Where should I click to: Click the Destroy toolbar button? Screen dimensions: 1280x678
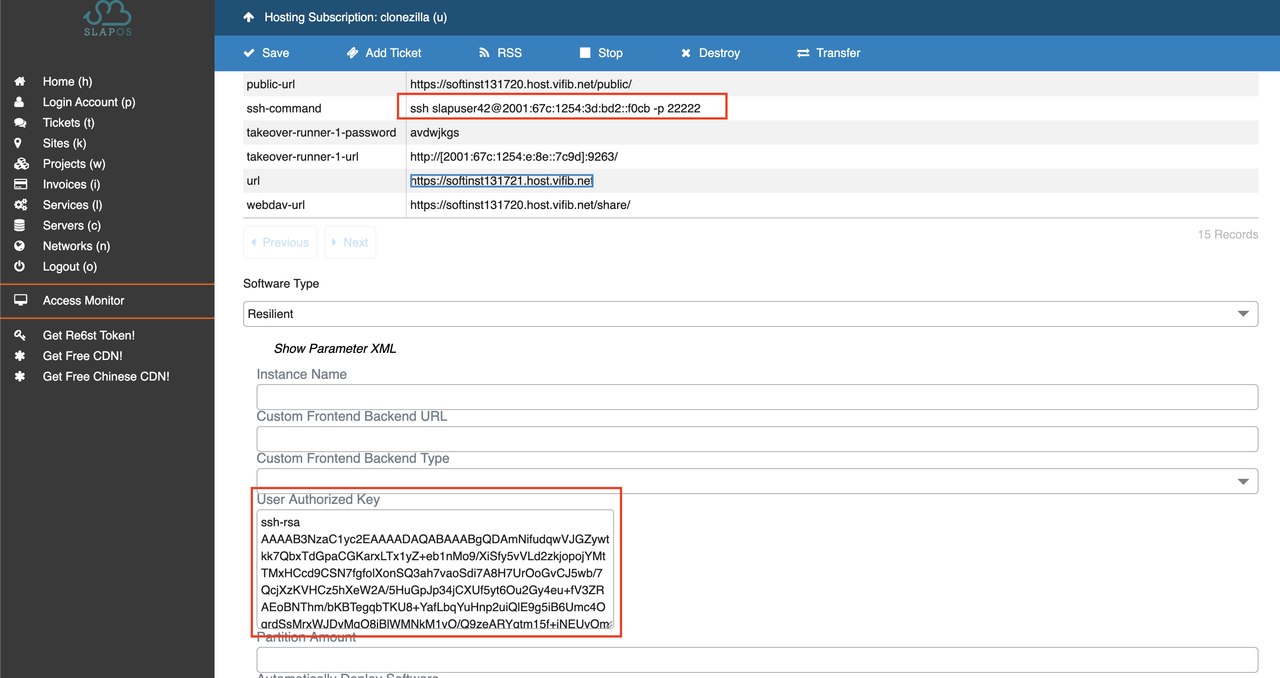tap(710, 53)
